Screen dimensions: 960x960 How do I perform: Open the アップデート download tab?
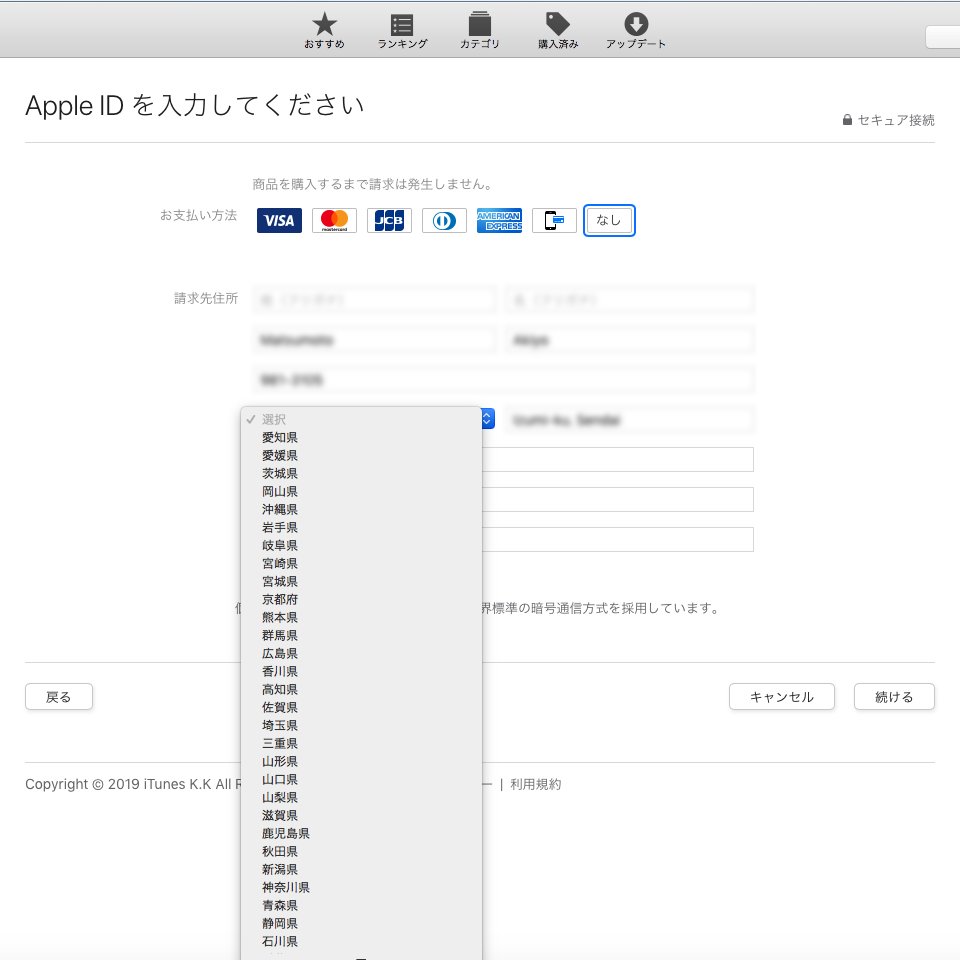click(x=636, y=31)
